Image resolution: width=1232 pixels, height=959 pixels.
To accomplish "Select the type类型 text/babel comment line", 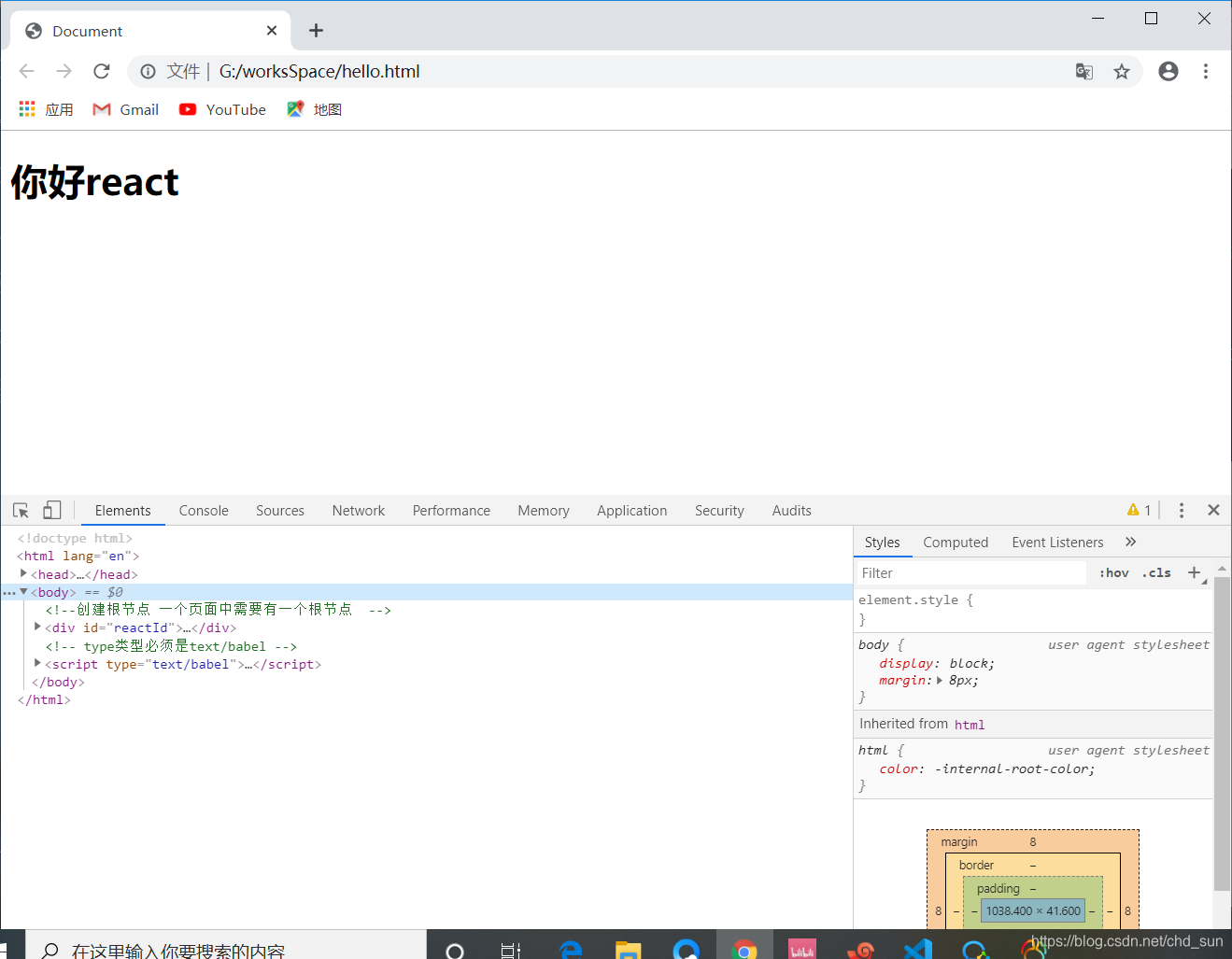I will [x=171, y=646].
